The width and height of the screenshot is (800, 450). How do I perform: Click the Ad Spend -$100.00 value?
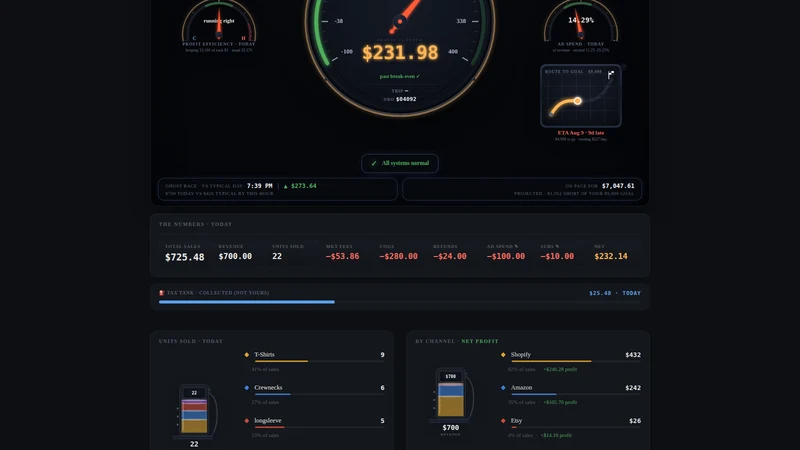[x=506, y=256]
